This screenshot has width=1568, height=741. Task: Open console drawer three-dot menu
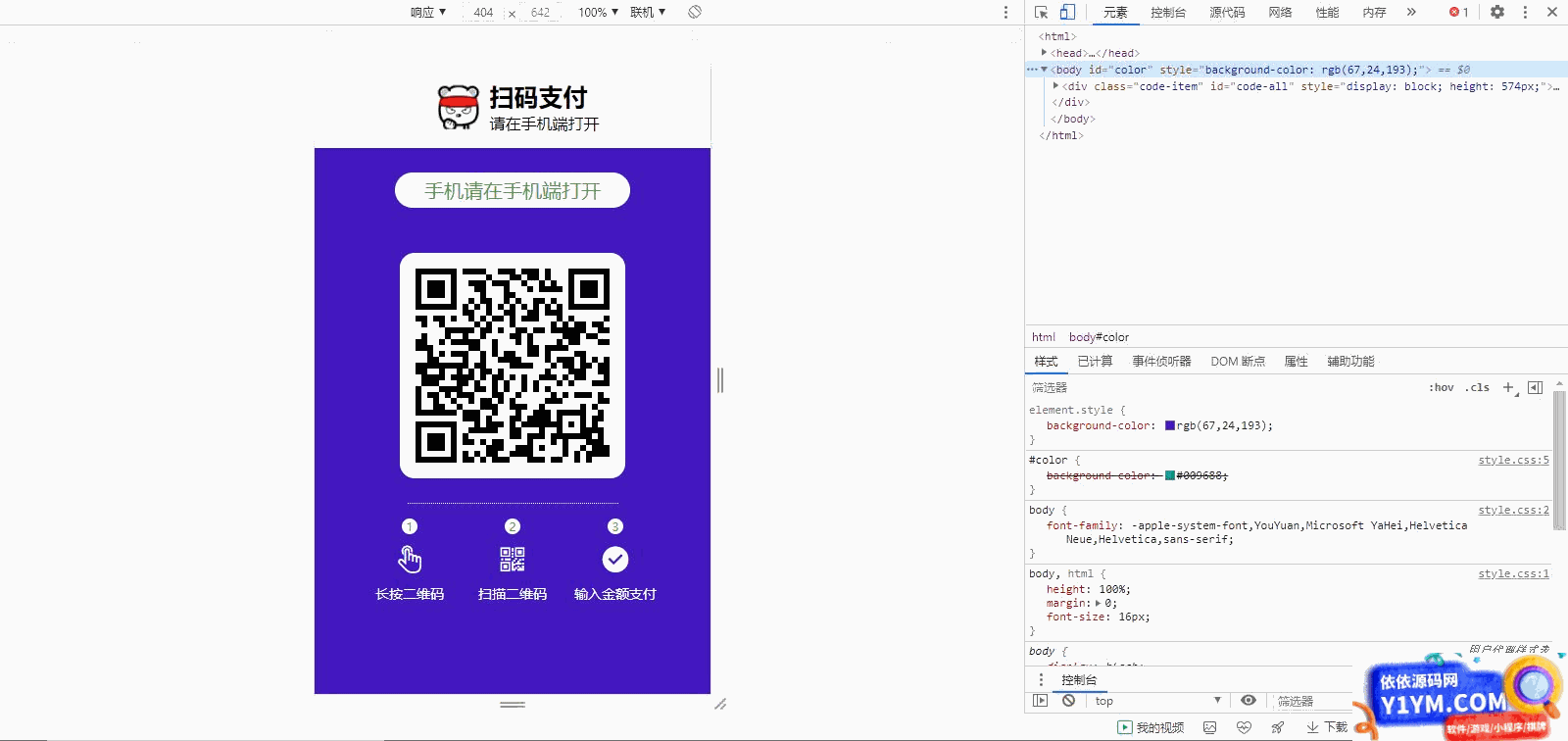(x=1041, y=679)
